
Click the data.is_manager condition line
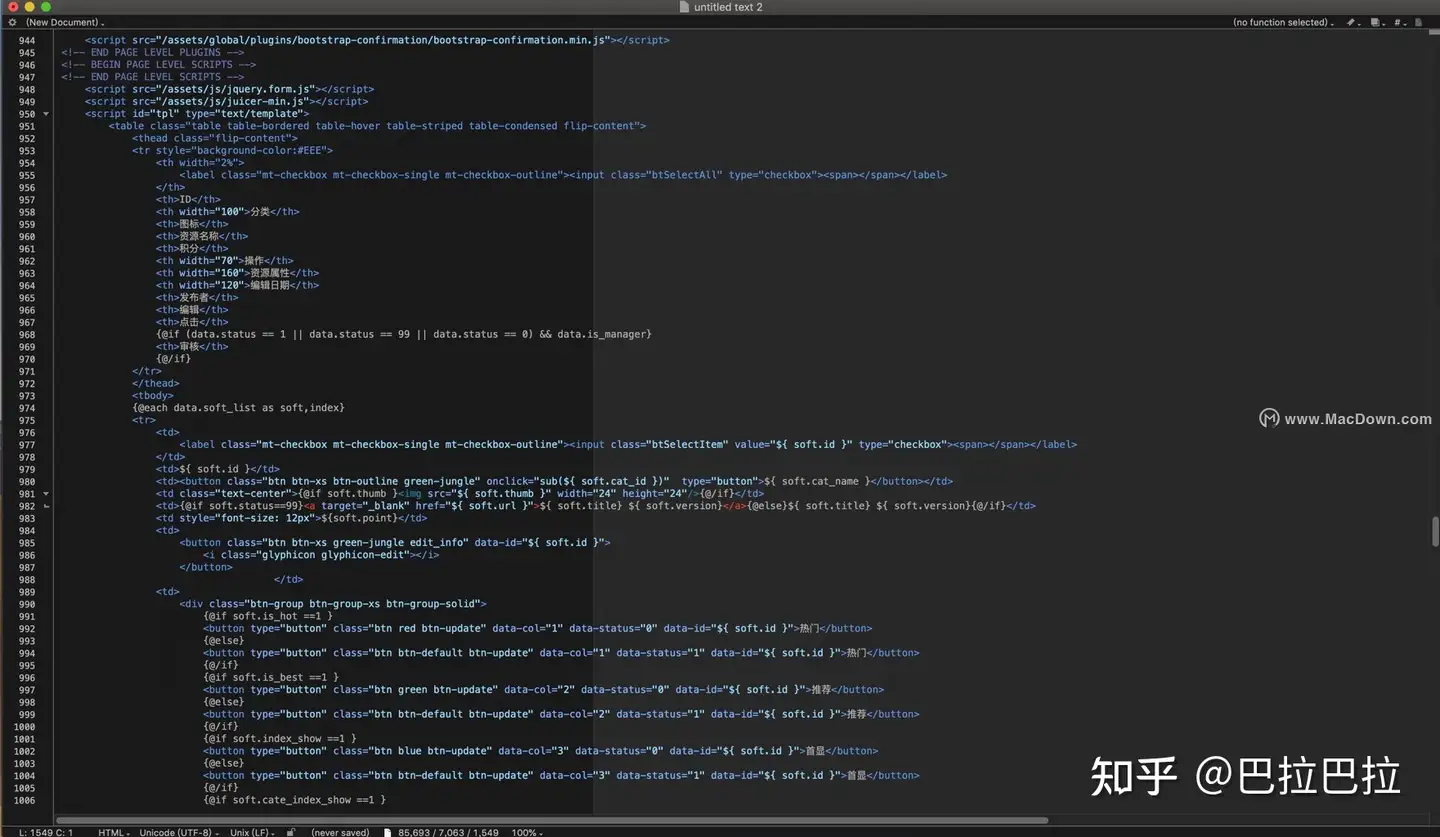pos(403,334)
